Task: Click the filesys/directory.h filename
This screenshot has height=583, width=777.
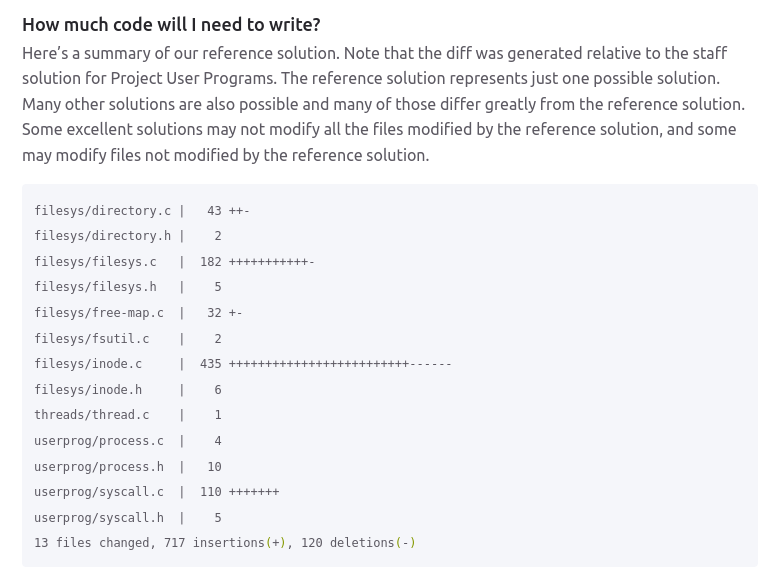Action: click(x=102, y=236)
